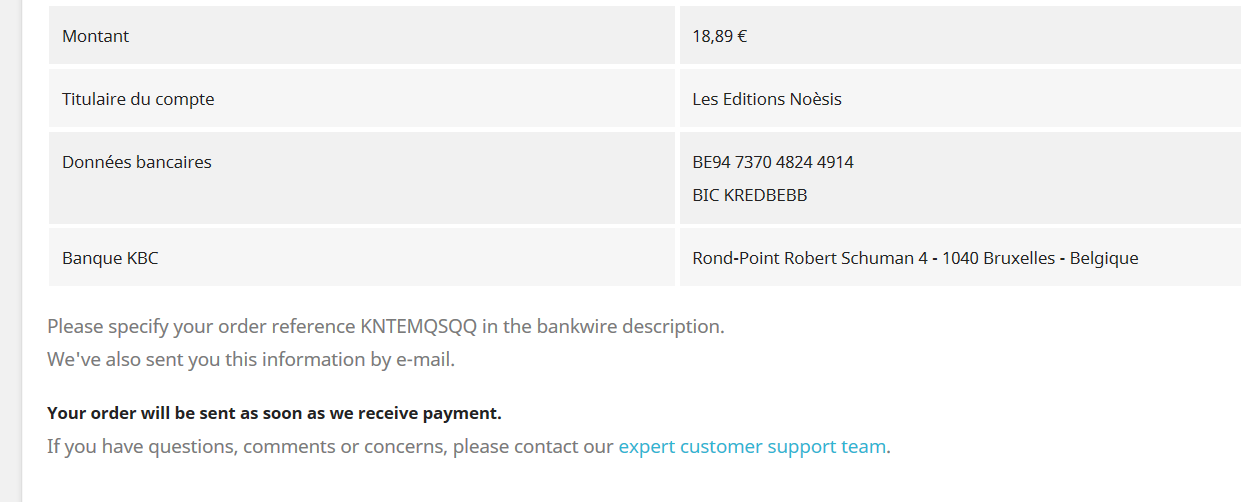This screenshot has height=502, width=1241.
Task: Select the 18,89 € amount value
Action: (720, 36)
